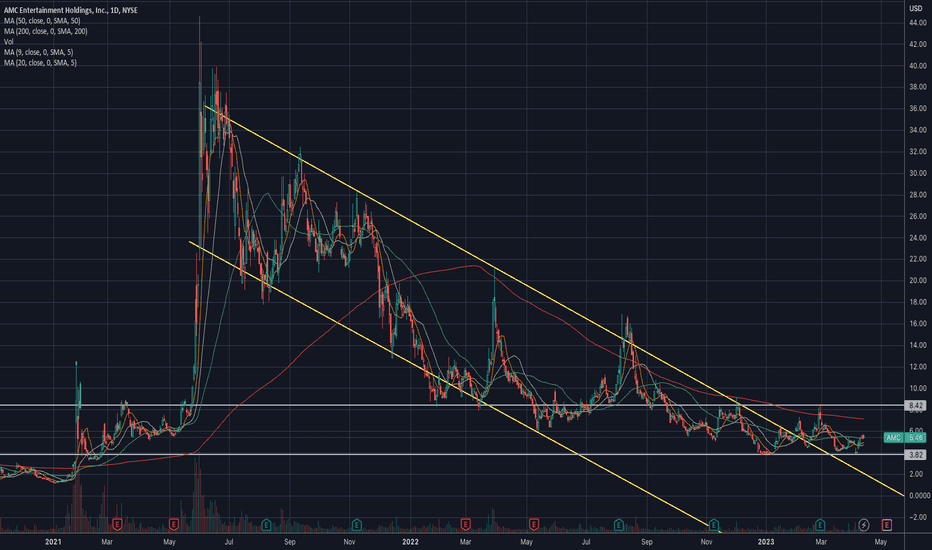The height and width of the screenshot is (550, 932).
Task: Click the red earnings marker near Mar 2021
Action: click(x=118, y=524)
